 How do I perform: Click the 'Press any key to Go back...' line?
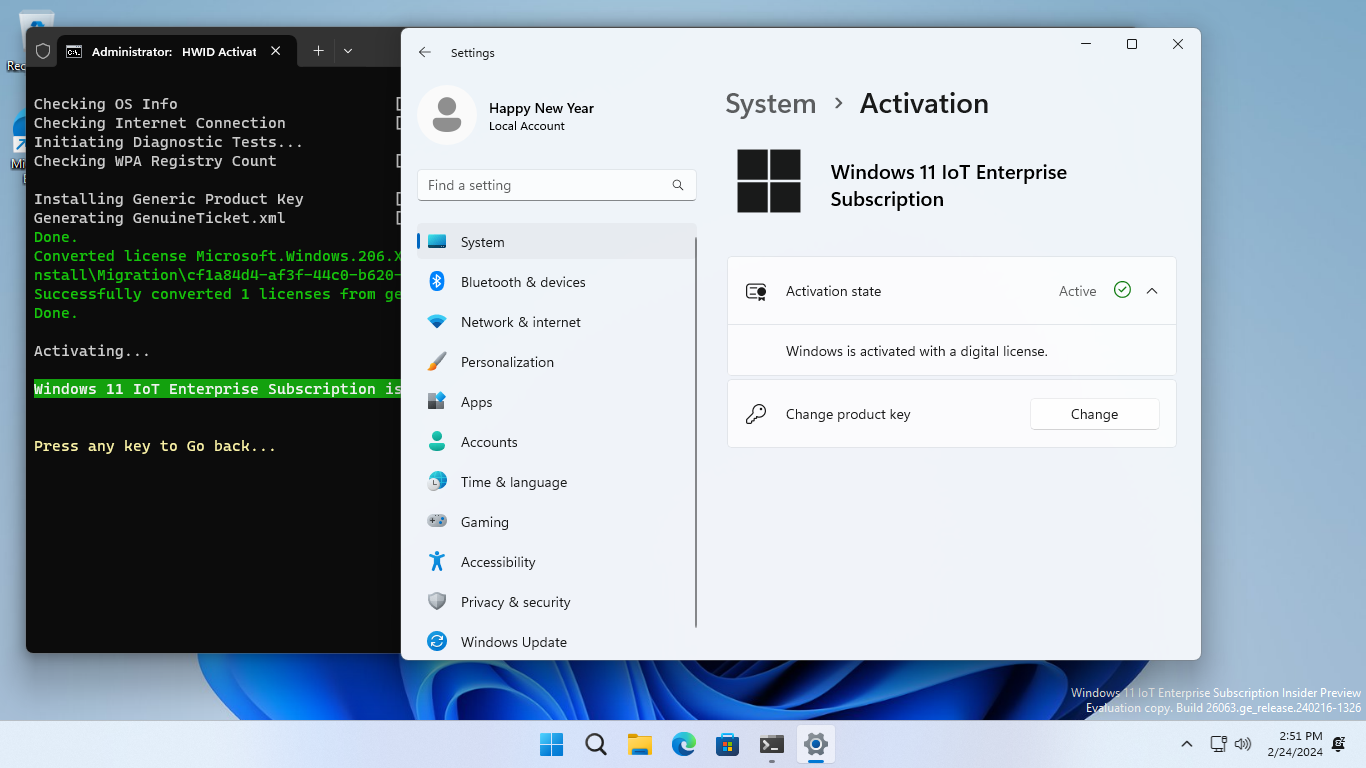click(x=155, y=446)
